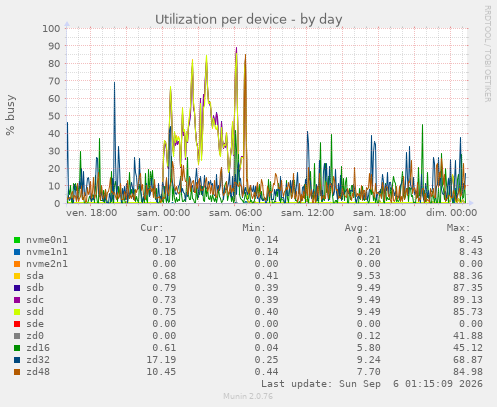
Task: Select the zd16 legend label
Action: 38,348
